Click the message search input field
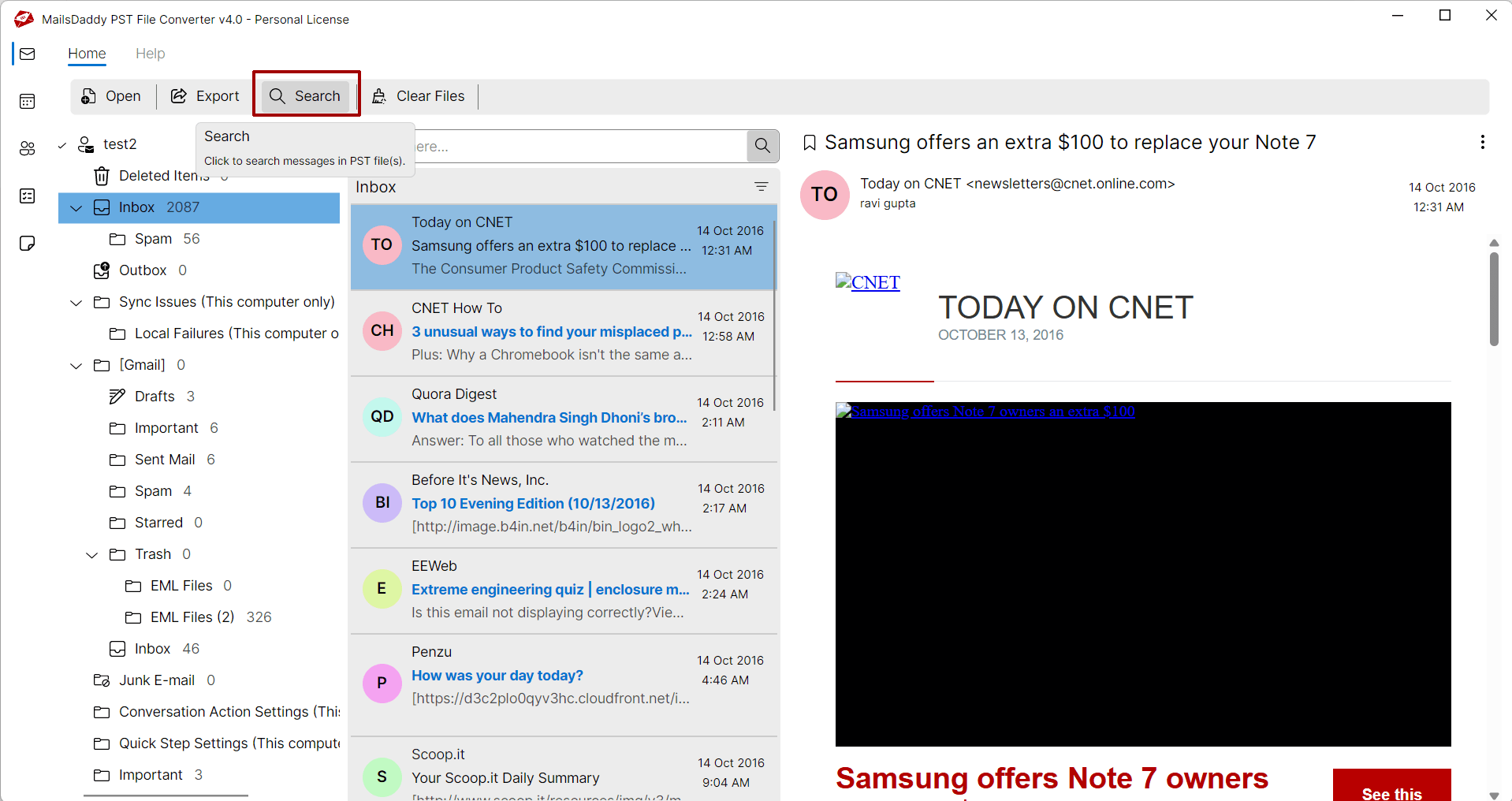Viewport: 1512px width, 801px height. [580, 147]
